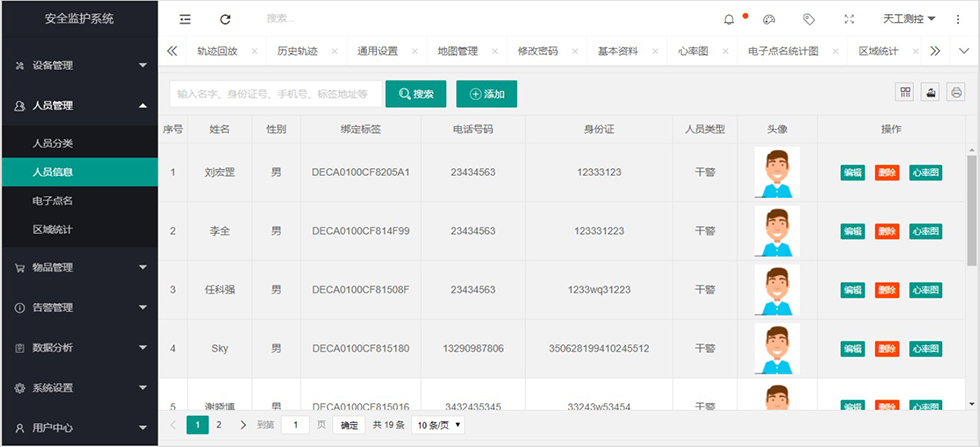Image resolution: width=980 pixels, height=447 pixels.
Task: Close the 通用设置 tab
Action: (414, 52)
